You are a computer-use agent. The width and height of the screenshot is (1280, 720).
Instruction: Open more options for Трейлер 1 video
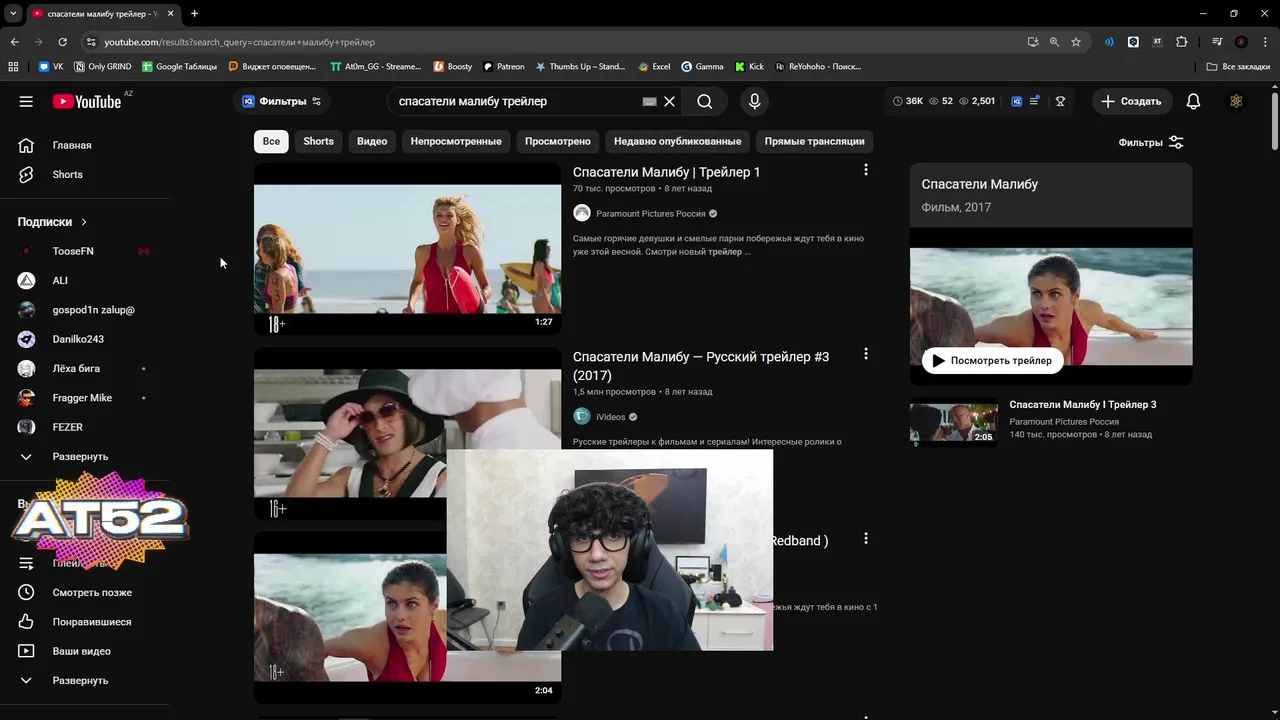tap(866, 170)
